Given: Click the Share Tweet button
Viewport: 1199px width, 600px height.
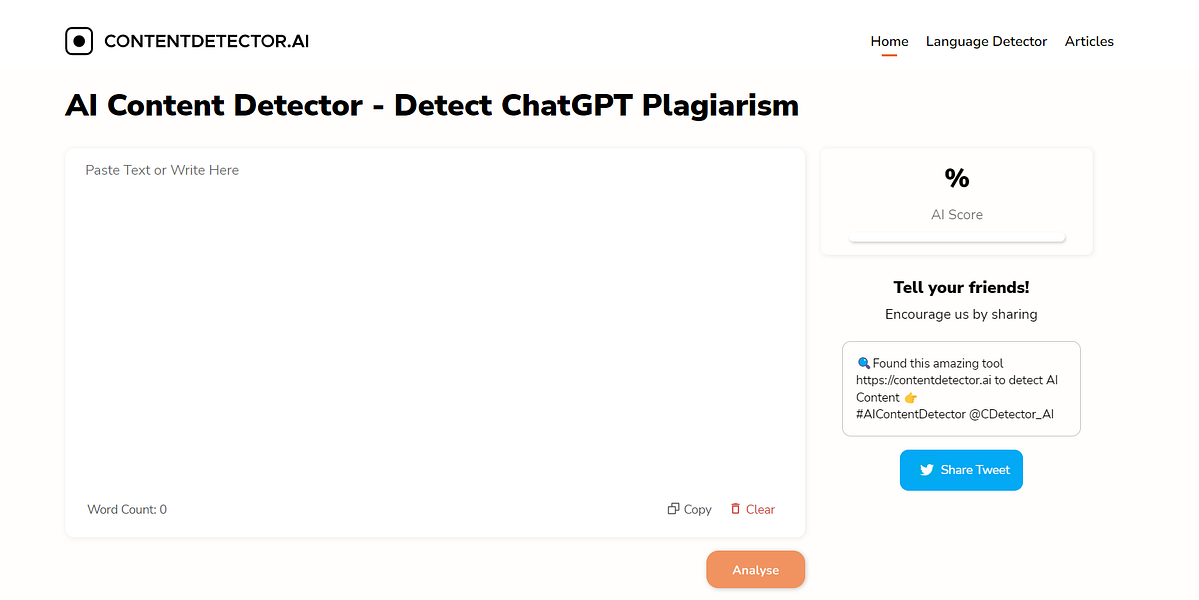Looking at the screenshot, I should click(961, 470).
